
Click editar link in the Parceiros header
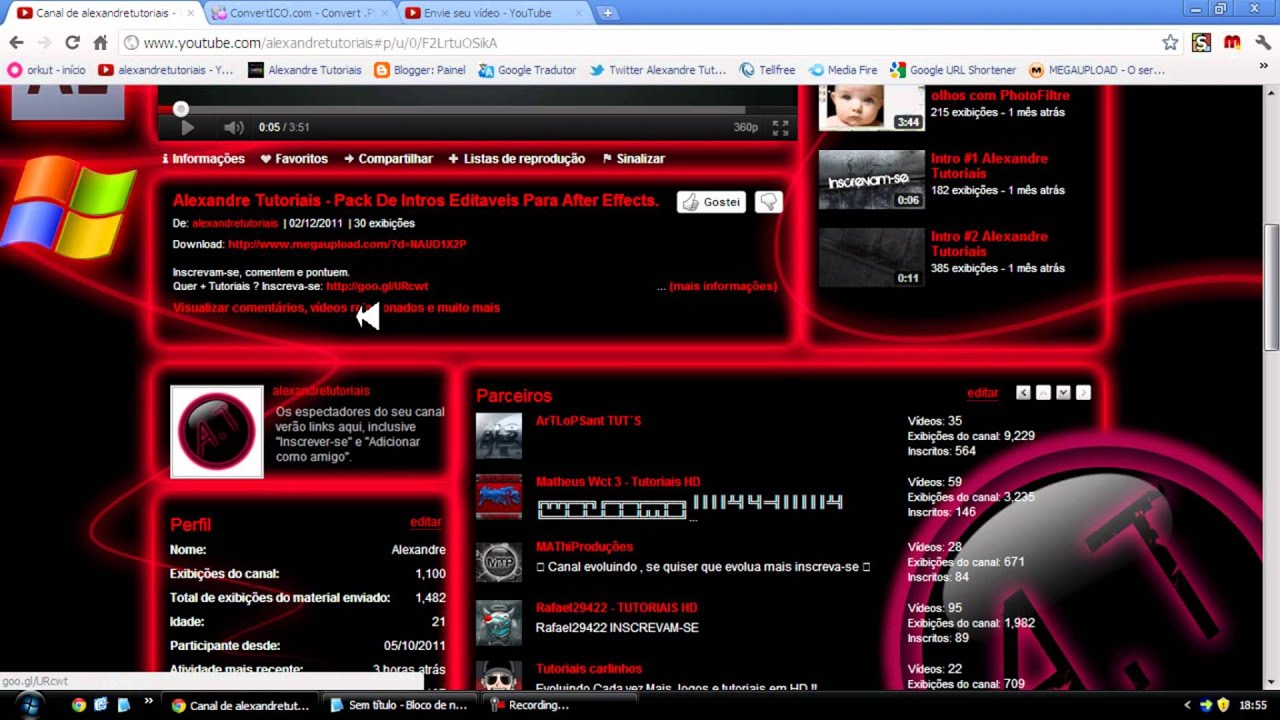tap(983, 393)
